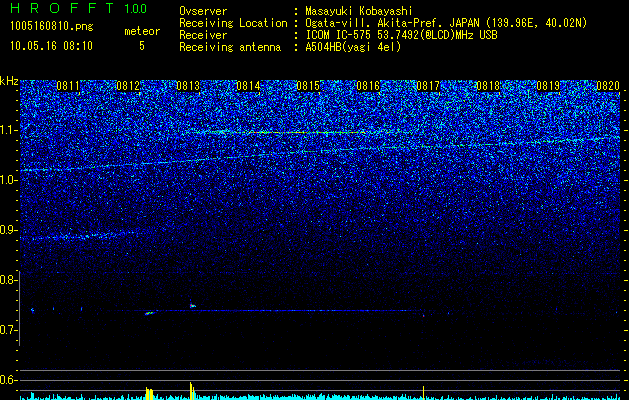Click the Receiving antenna field label
The width and height of the screenshot is (629, 400).
tap(230, 47)
